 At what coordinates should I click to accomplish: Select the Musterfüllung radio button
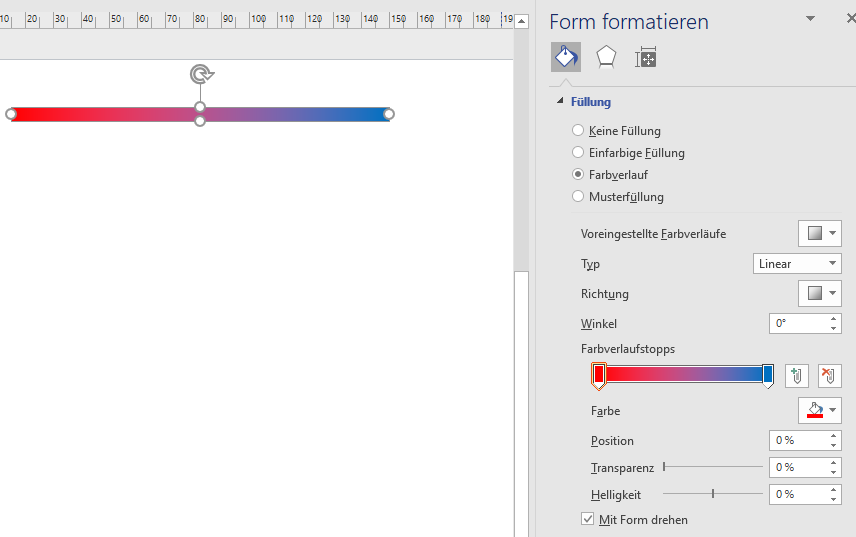[578, 196]
